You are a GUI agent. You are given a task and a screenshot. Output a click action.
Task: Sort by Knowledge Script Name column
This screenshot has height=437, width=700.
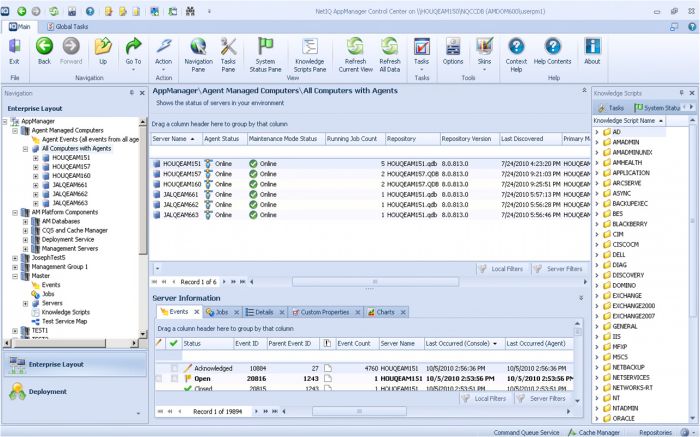pyautogui.click(x=628, y=121)
